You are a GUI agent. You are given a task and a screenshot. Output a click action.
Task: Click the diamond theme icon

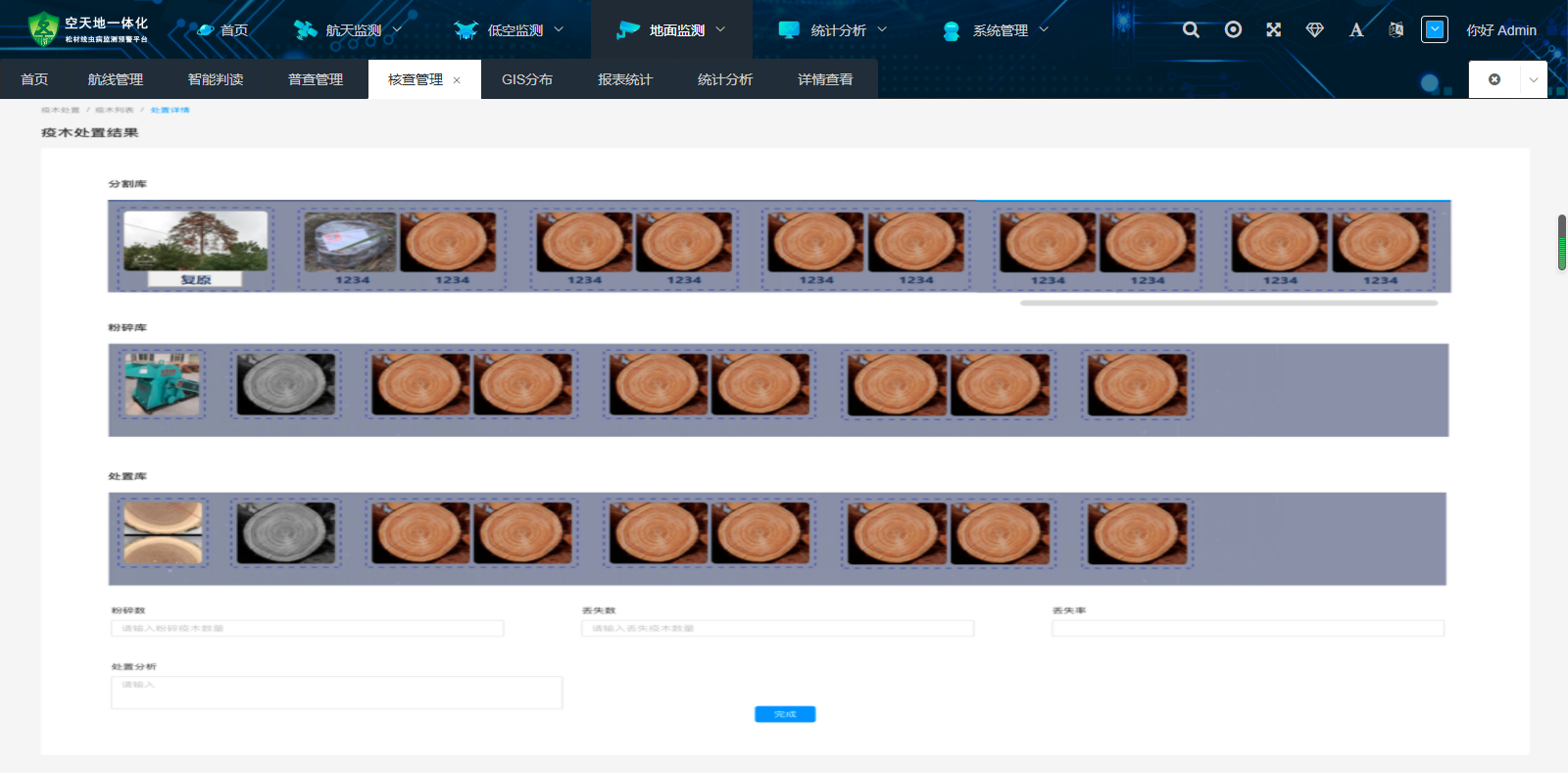point(1315,30)
